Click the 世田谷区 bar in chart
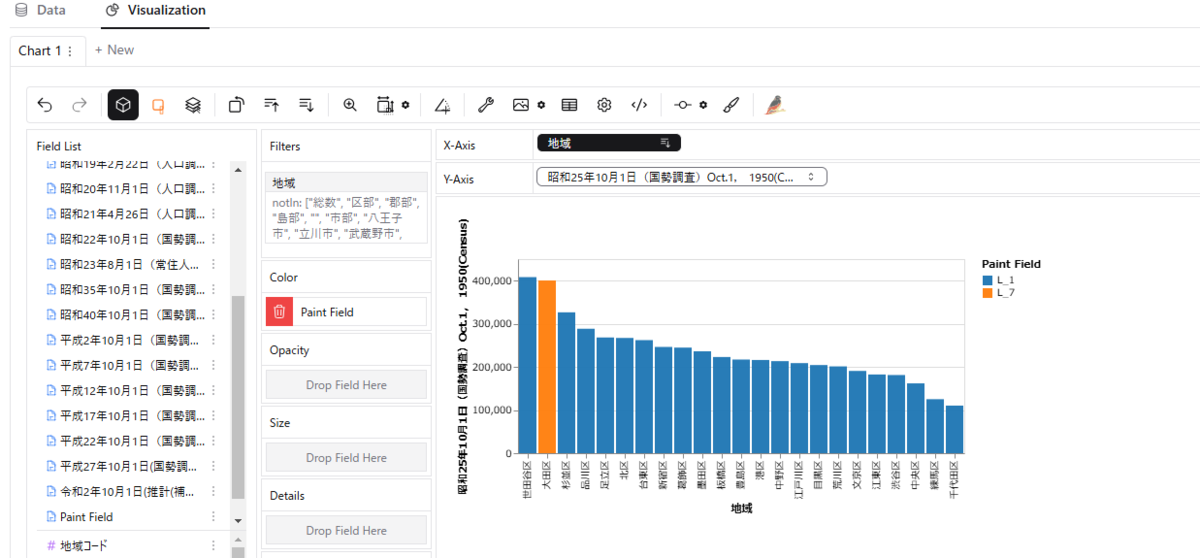 (x=527, y=365)
